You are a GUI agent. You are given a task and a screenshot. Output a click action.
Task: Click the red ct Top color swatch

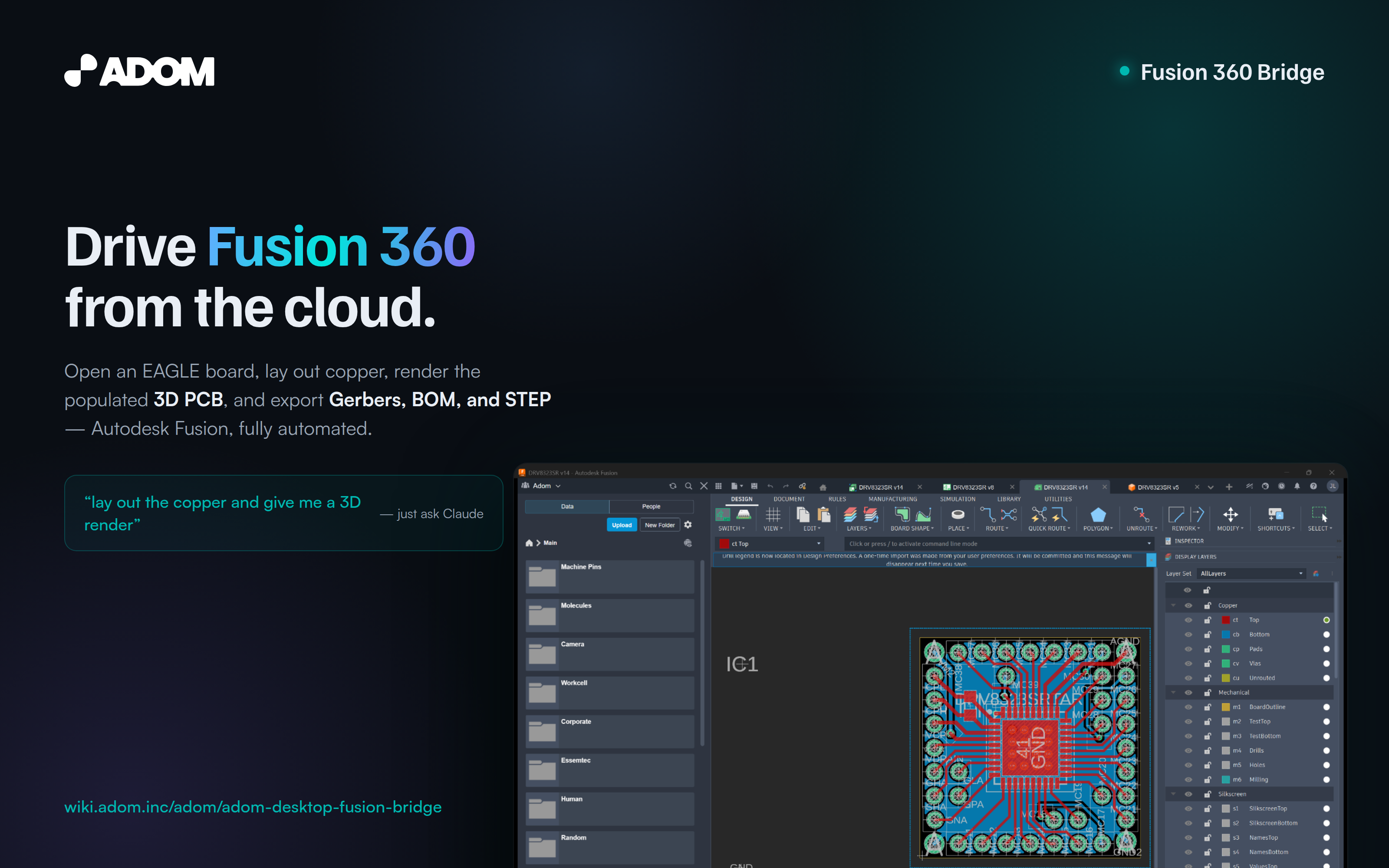(x=1226, y=620)
